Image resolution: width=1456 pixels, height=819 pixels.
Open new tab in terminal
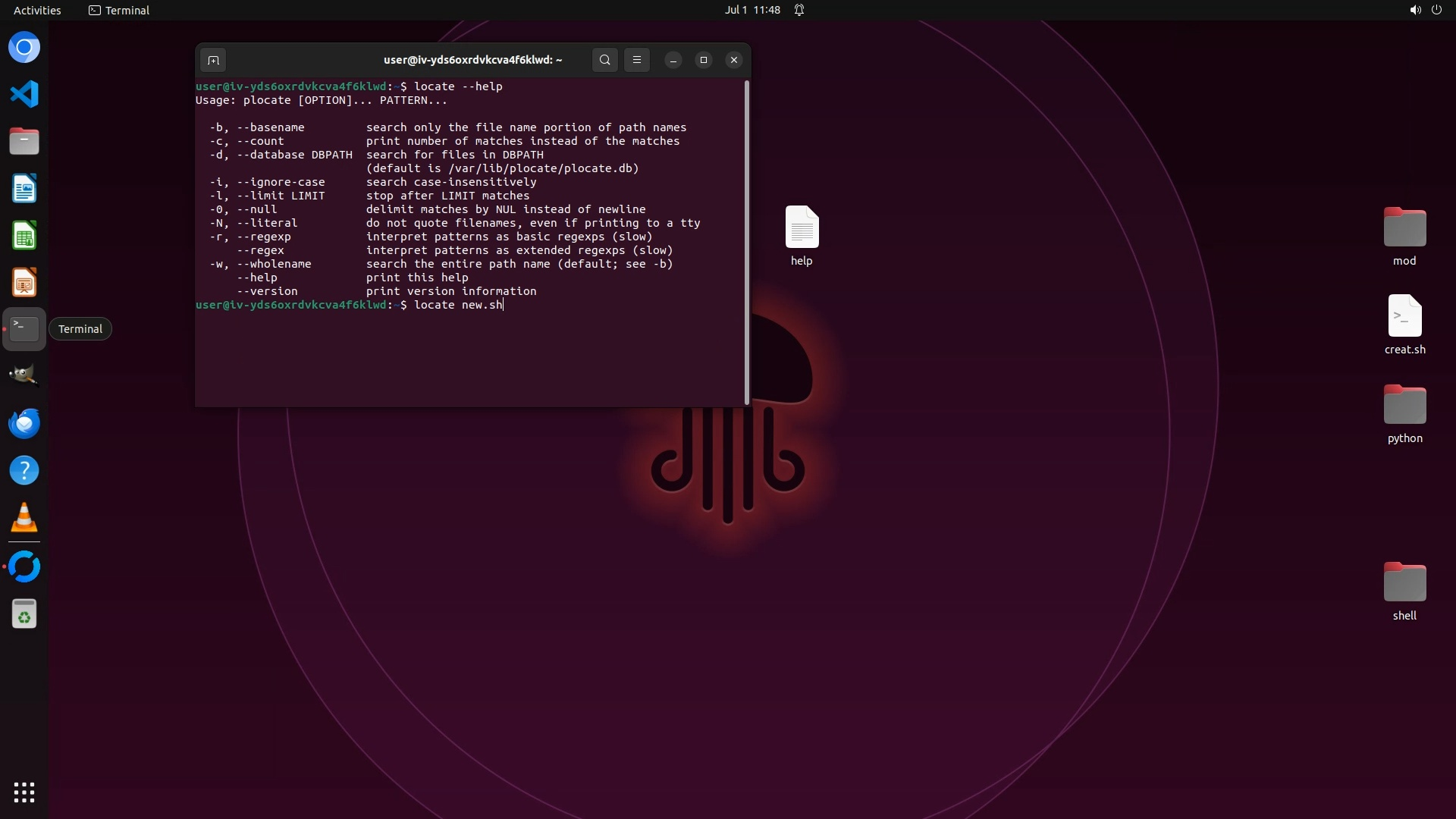[x=213, y=60]
